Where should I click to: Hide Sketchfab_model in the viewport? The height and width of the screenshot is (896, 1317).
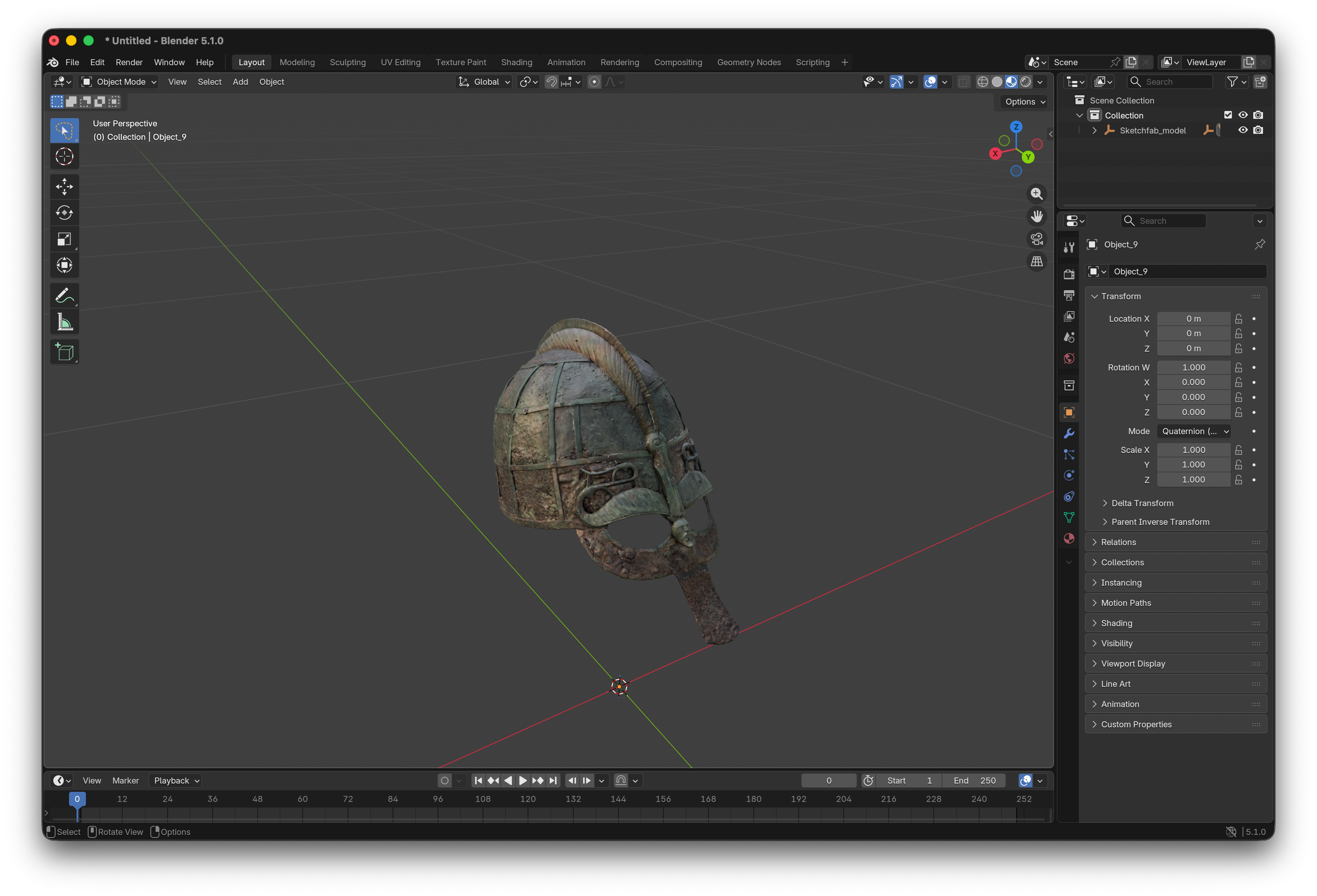click(1242, 130)
